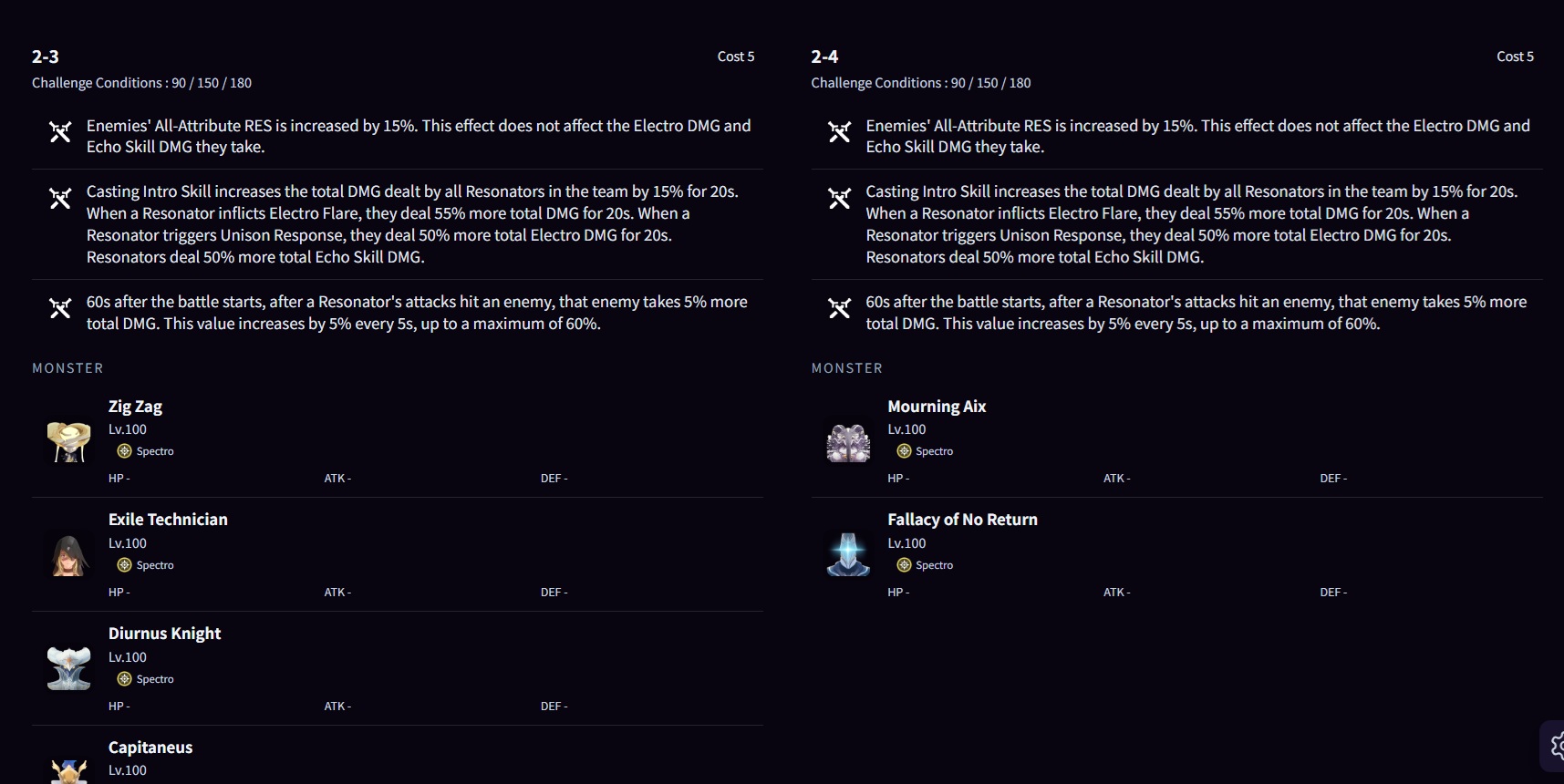Click the 2-3 stage heading

46,57
